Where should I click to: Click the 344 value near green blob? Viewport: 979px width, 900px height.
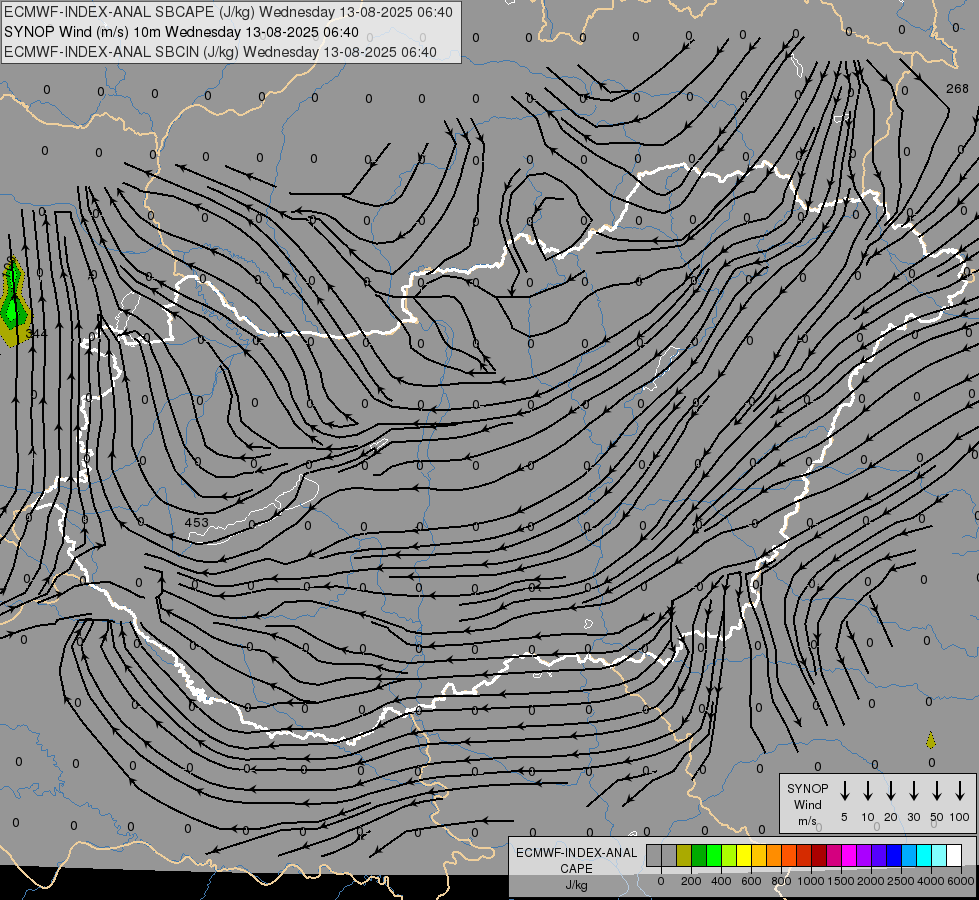pyautogui.click(x=37, y=334)
